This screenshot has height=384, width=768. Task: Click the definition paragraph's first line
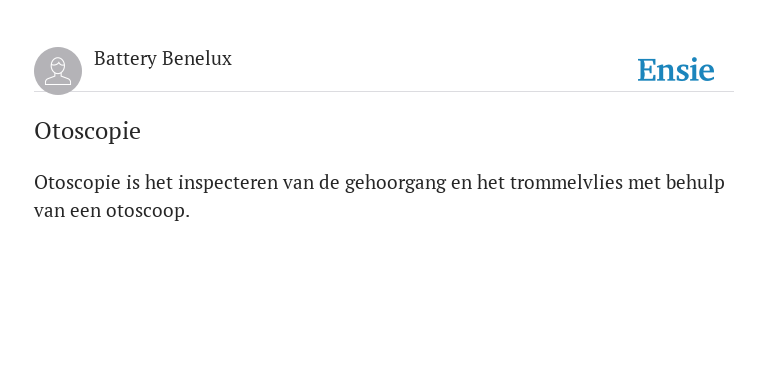click(x=379, y=183)
